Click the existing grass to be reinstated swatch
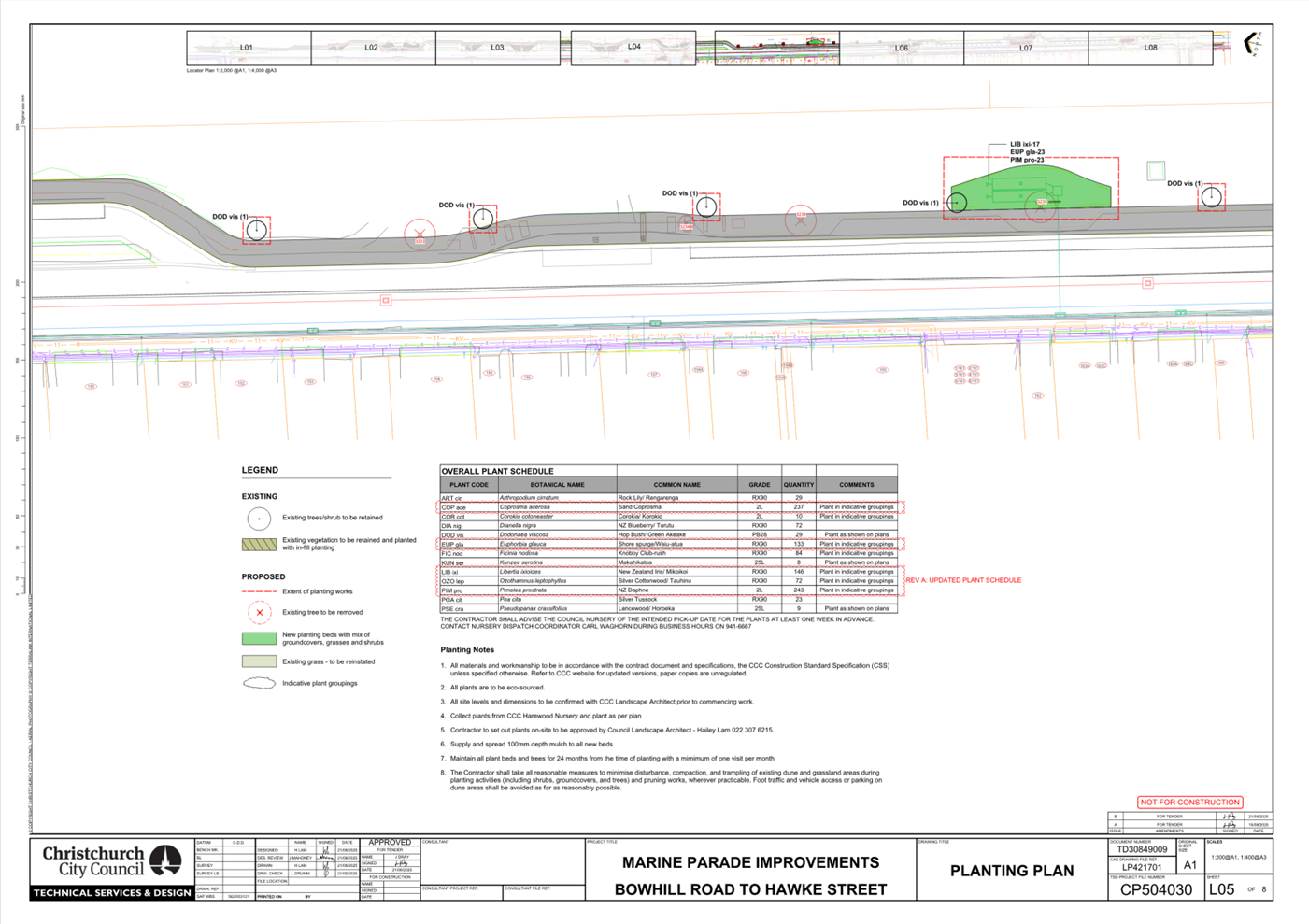Image resolution: width=1309 pixels, height=924 pixels. click(259, 661)
